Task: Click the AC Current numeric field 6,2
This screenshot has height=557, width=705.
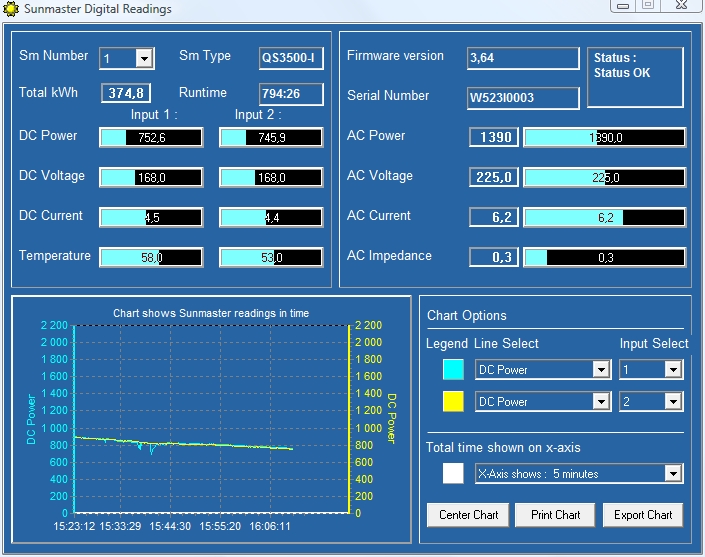Action: point(494,217)
